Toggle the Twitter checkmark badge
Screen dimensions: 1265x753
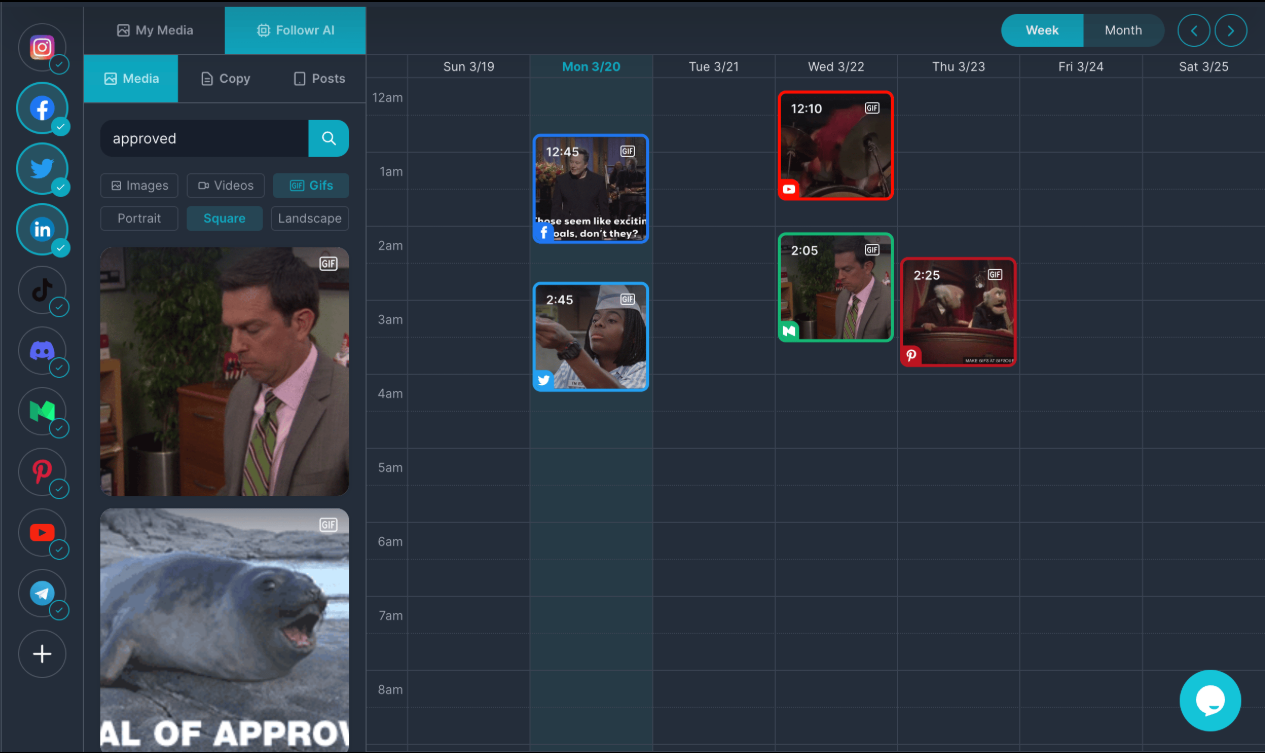60,187
